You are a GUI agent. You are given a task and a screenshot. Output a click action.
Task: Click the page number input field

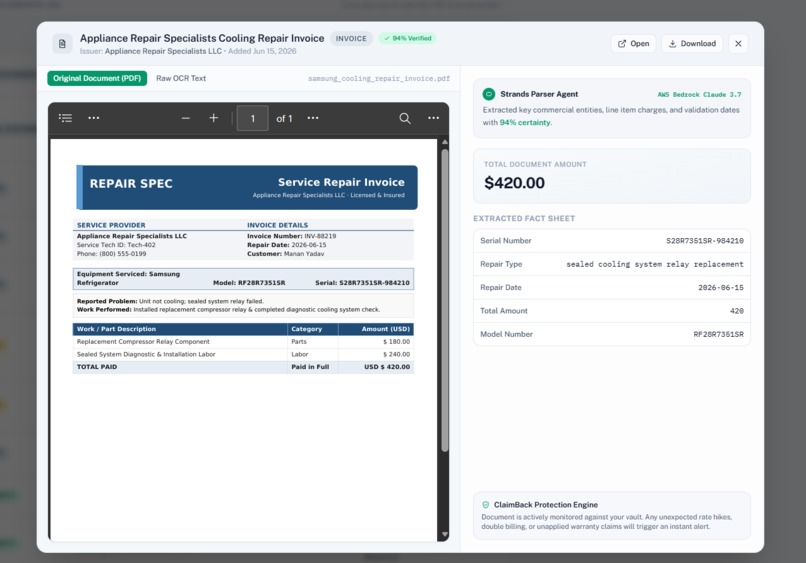tap(252, 118)
